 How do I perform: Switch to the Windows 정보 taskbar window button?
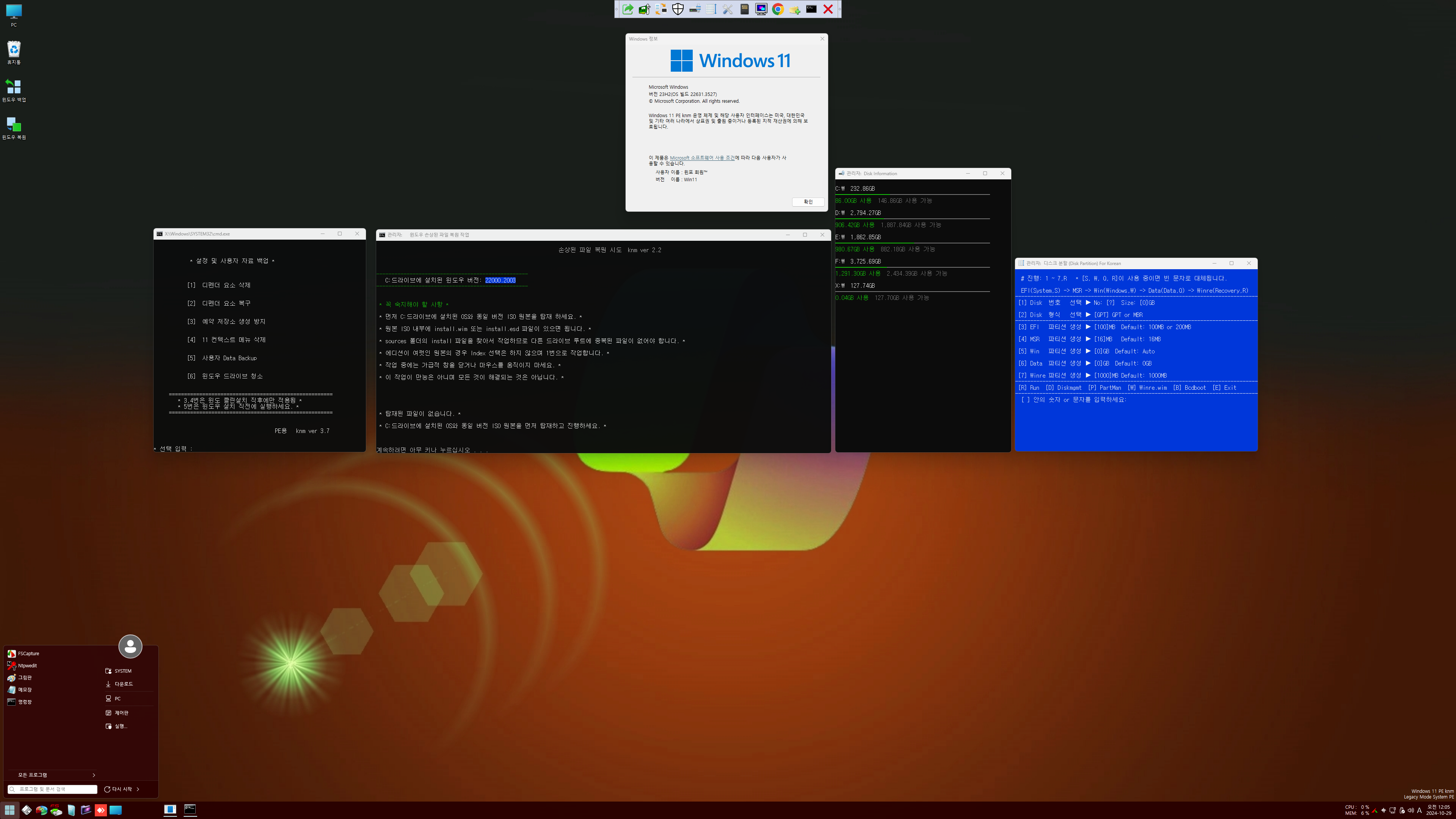(170, 810)
